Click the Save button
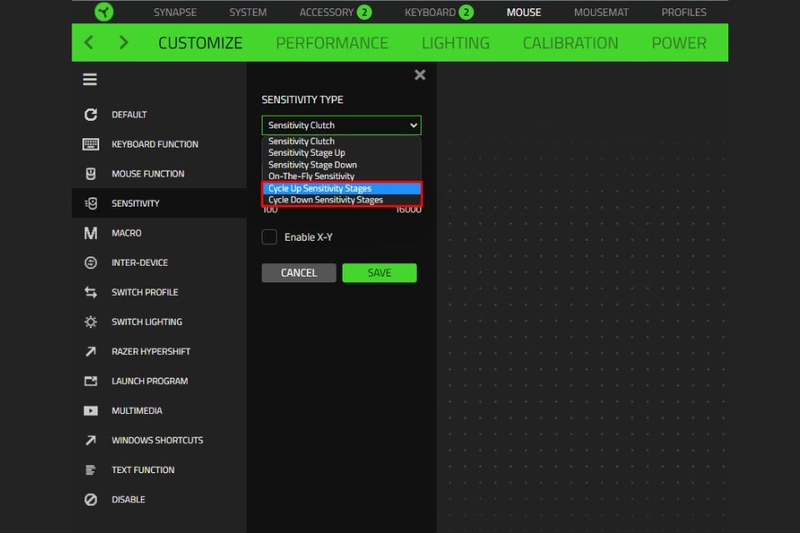This screenshot has width=800, height=533. (x=380, y=273)
